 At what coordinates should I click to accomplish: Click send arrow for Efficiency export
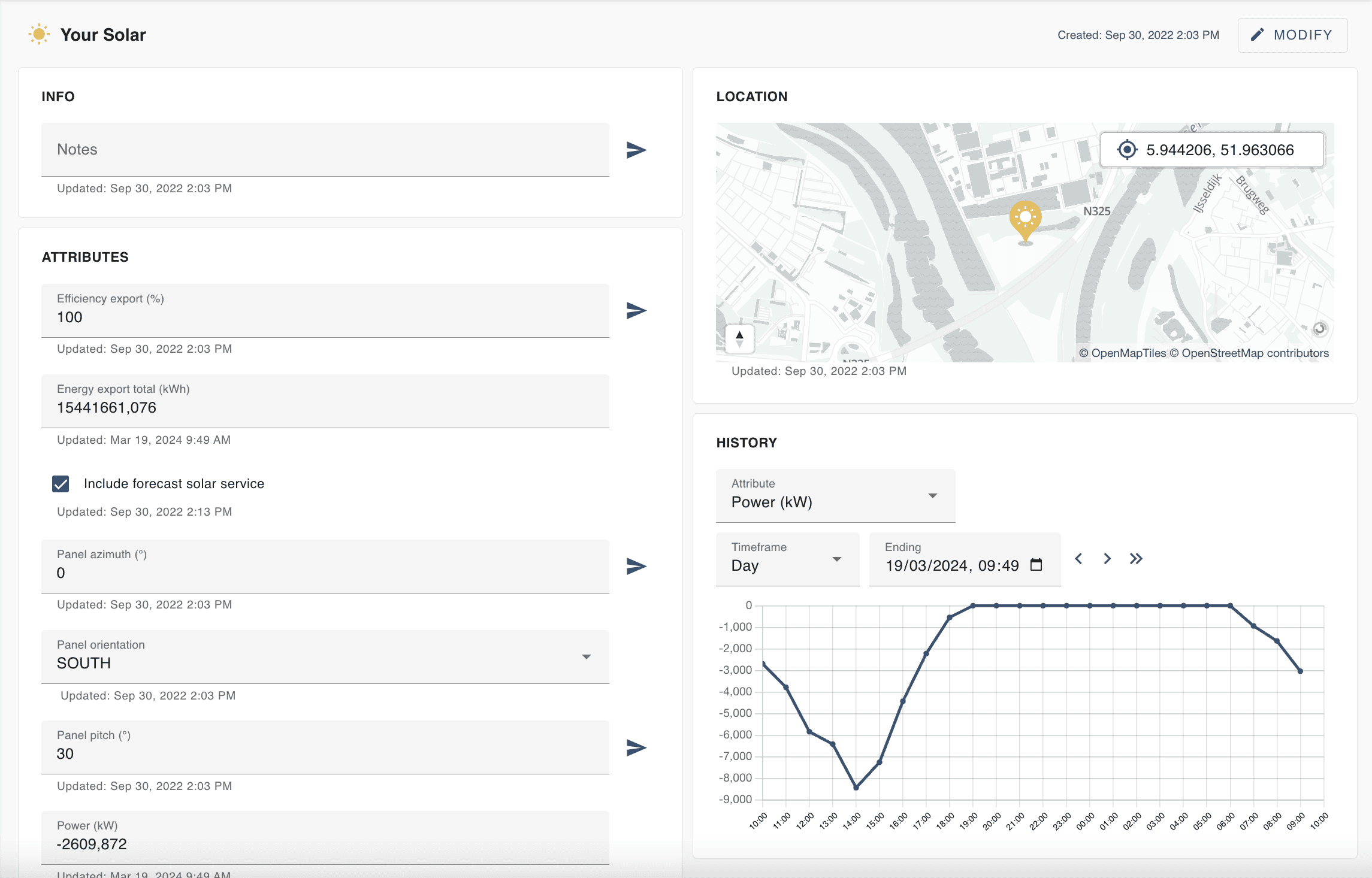click(636, 310)
